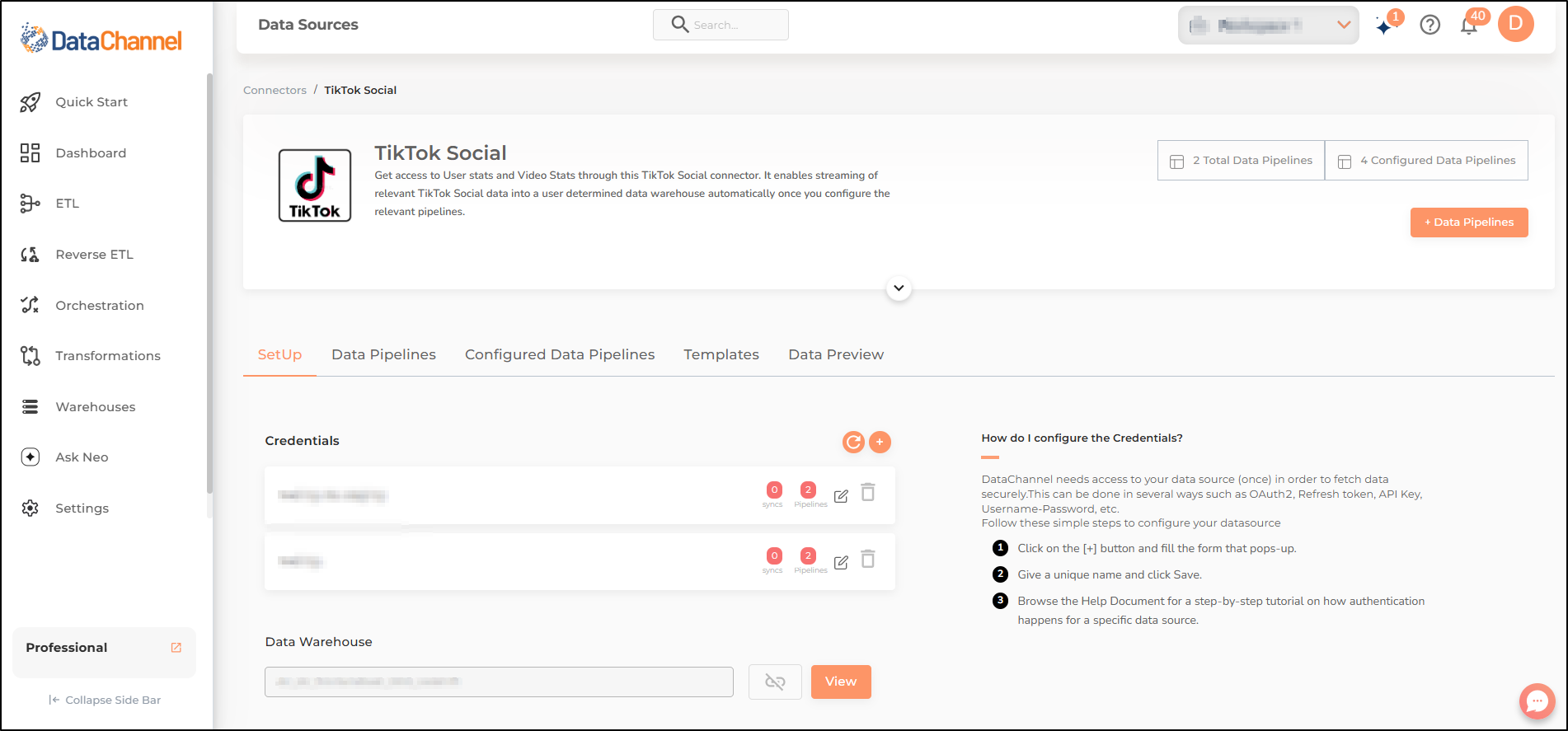Click the Settings gear icon
This screenshot has width=1568, height=731.
31,508
